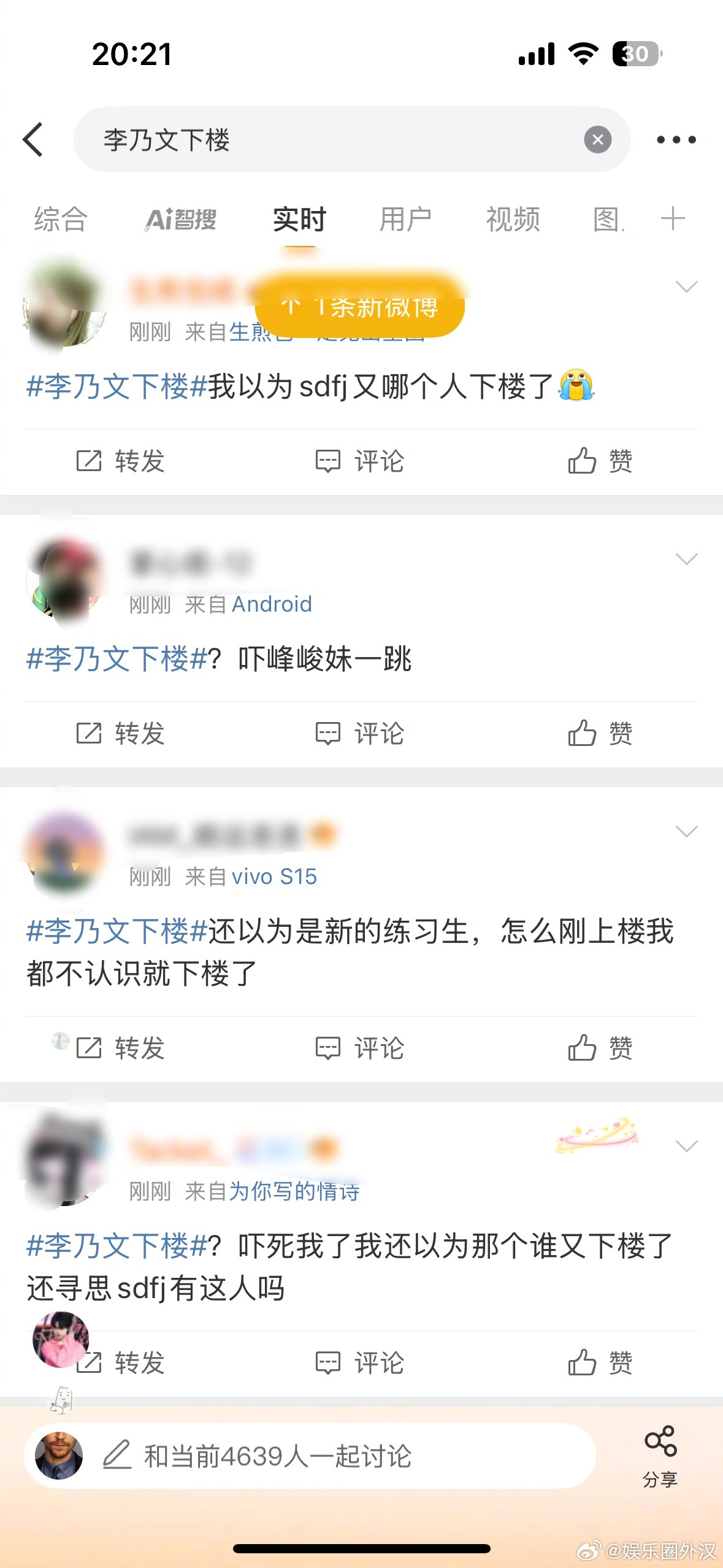Viewport: 723px width, 1568px height.
Task: Open the AI智搜 tab
Action: pyautogui.click(x=181, y=220)
